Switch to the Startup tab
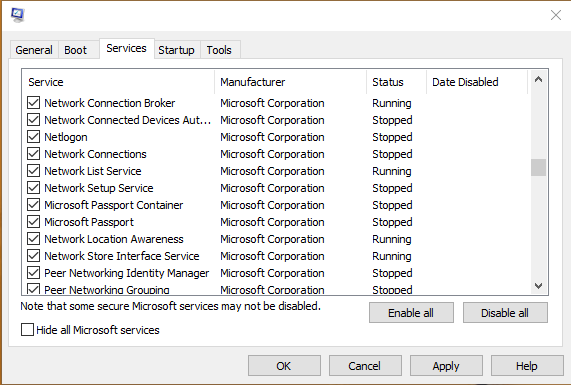This screenshot has height=385, width=571. [x=176, y=50]
